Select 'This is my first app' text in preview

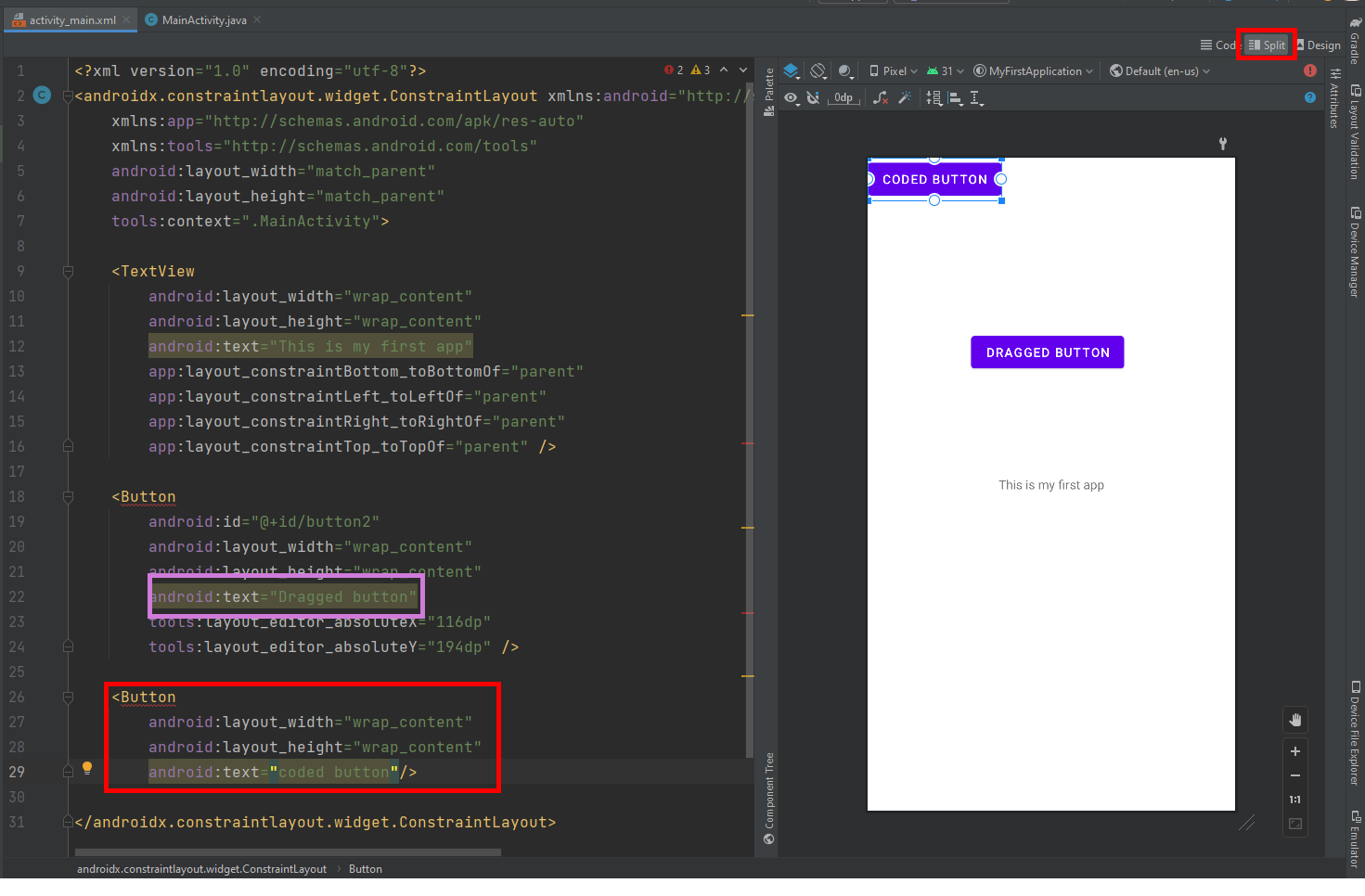click(x=1051, y=485)
